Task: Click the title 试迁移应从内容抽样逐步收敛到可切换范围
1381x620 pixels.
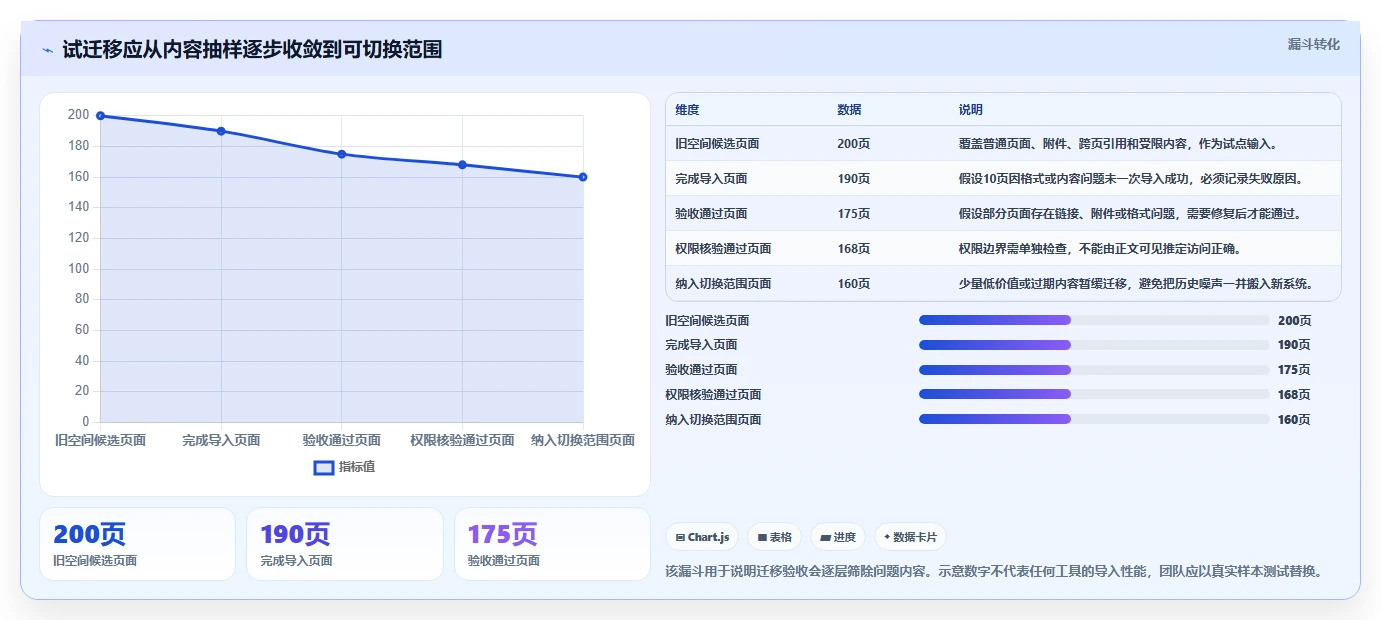Action: [252, 50]
